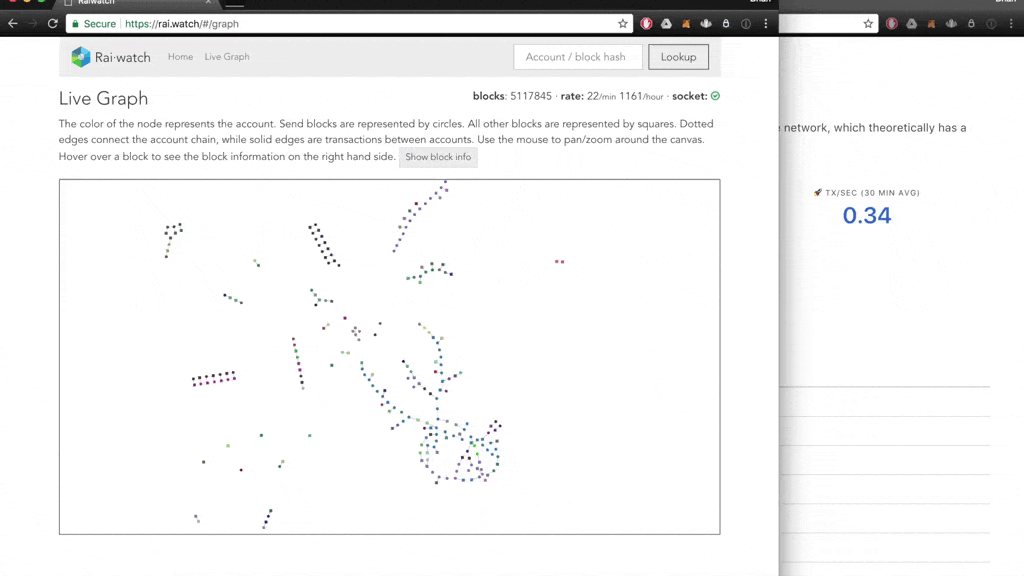1024x576 pixels.
Task: Go back with the browser back arrow
Action: 12,23
